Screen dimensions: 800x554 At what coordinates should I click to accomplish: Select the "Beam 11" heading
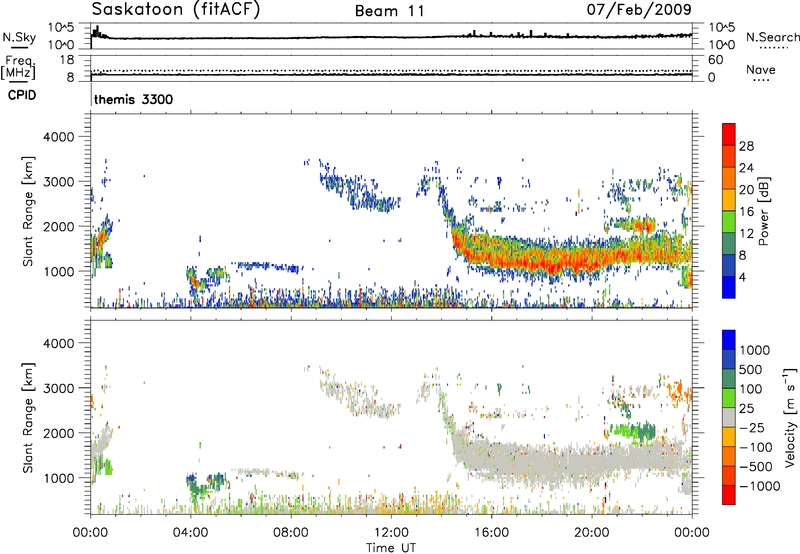[390, 11]
